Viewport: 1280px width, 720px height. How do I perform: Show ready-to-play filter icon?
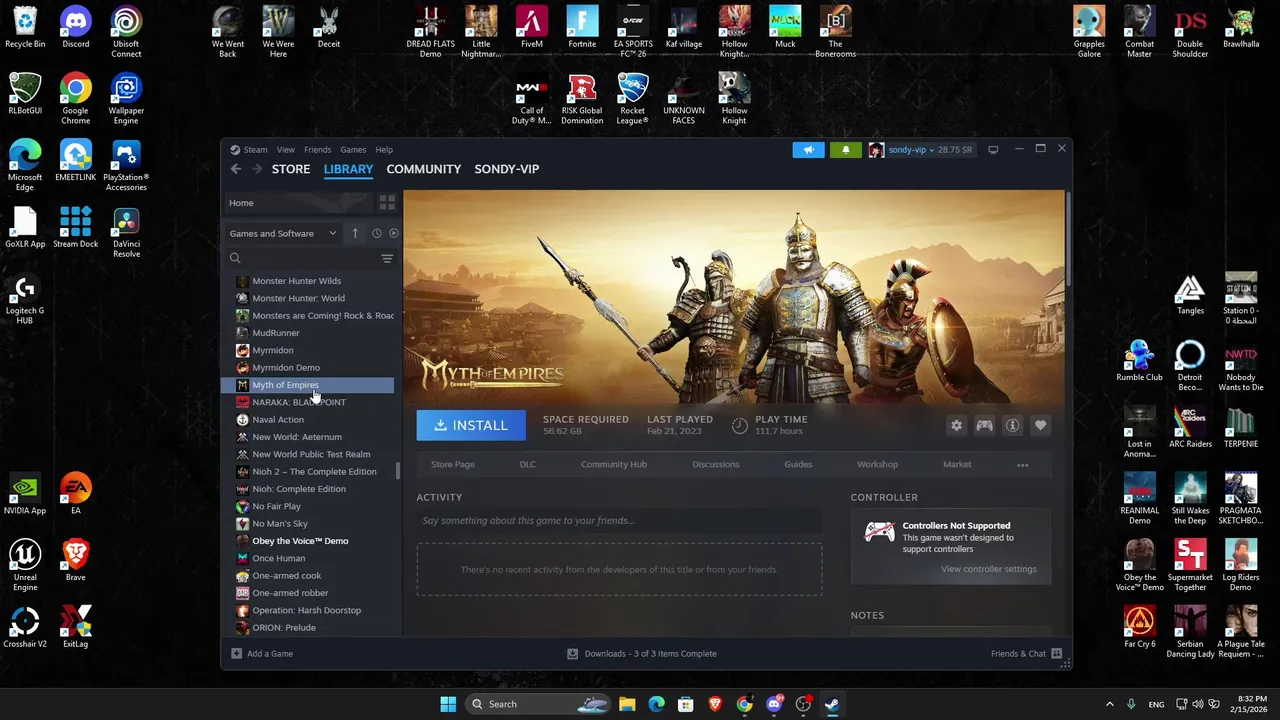point(393,233)
